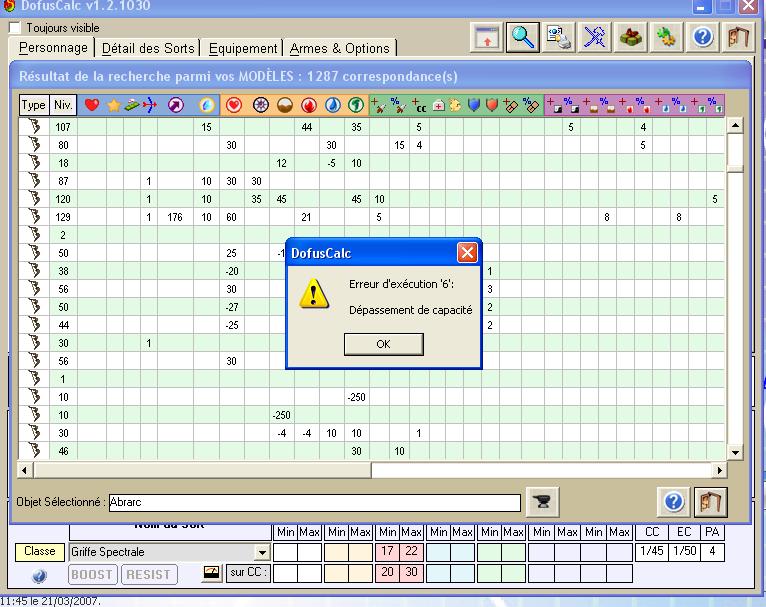
Task: Select the row with level 129
Action: [x=371, y=217]
